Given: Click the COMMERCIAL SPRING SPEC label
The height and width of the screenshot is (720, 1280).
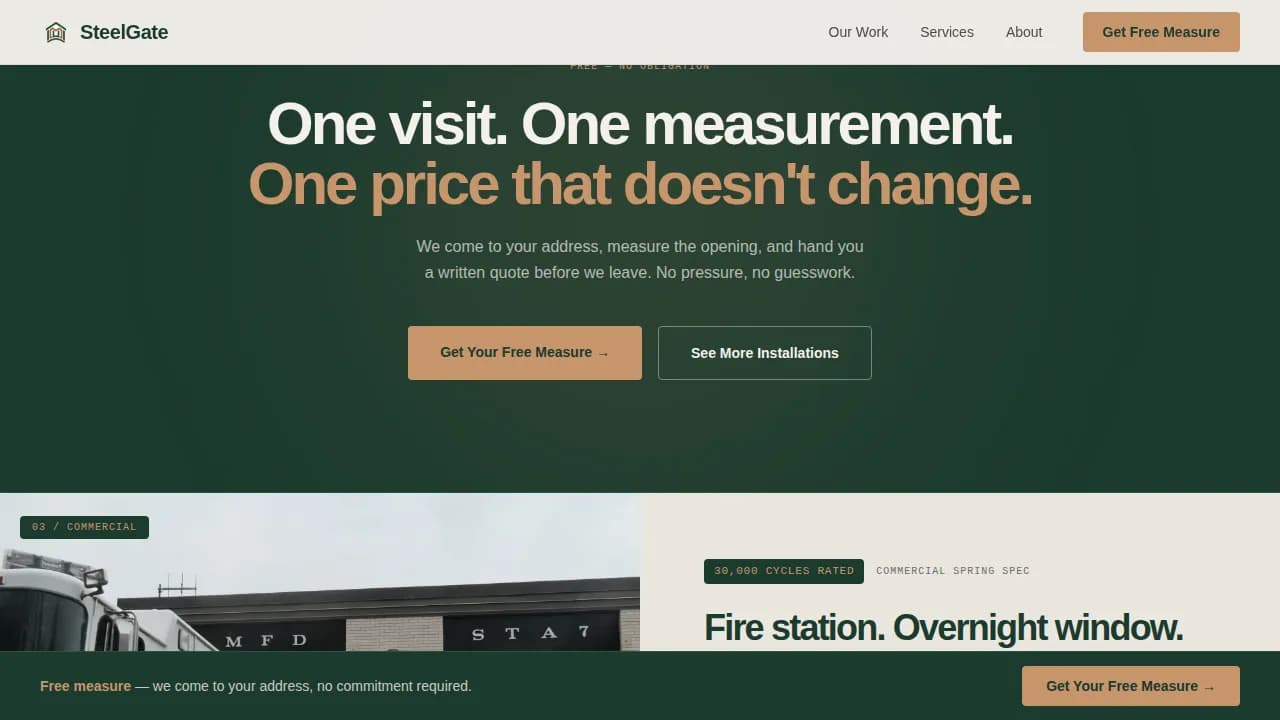Looking at the screenshot, I should tap(952, 570).
